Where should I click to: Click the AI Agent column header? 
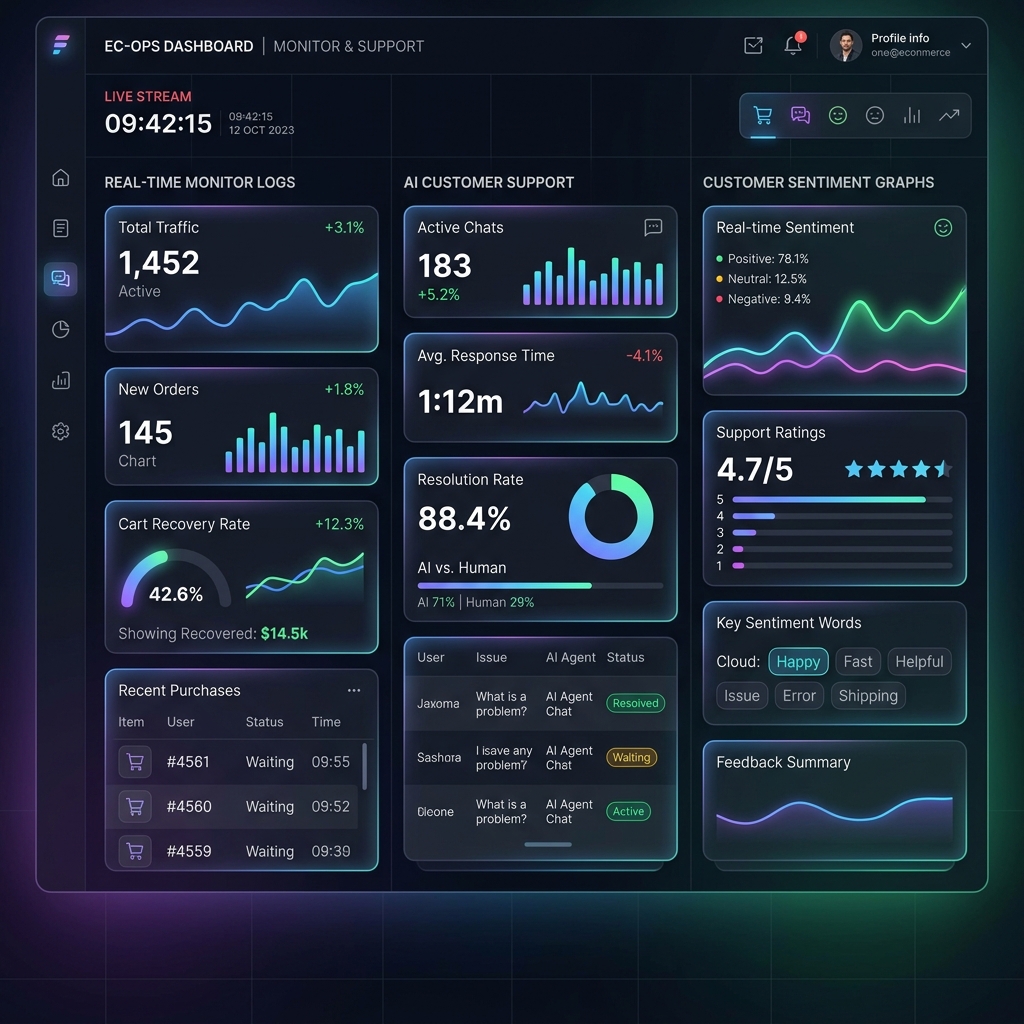pos(570,658)
